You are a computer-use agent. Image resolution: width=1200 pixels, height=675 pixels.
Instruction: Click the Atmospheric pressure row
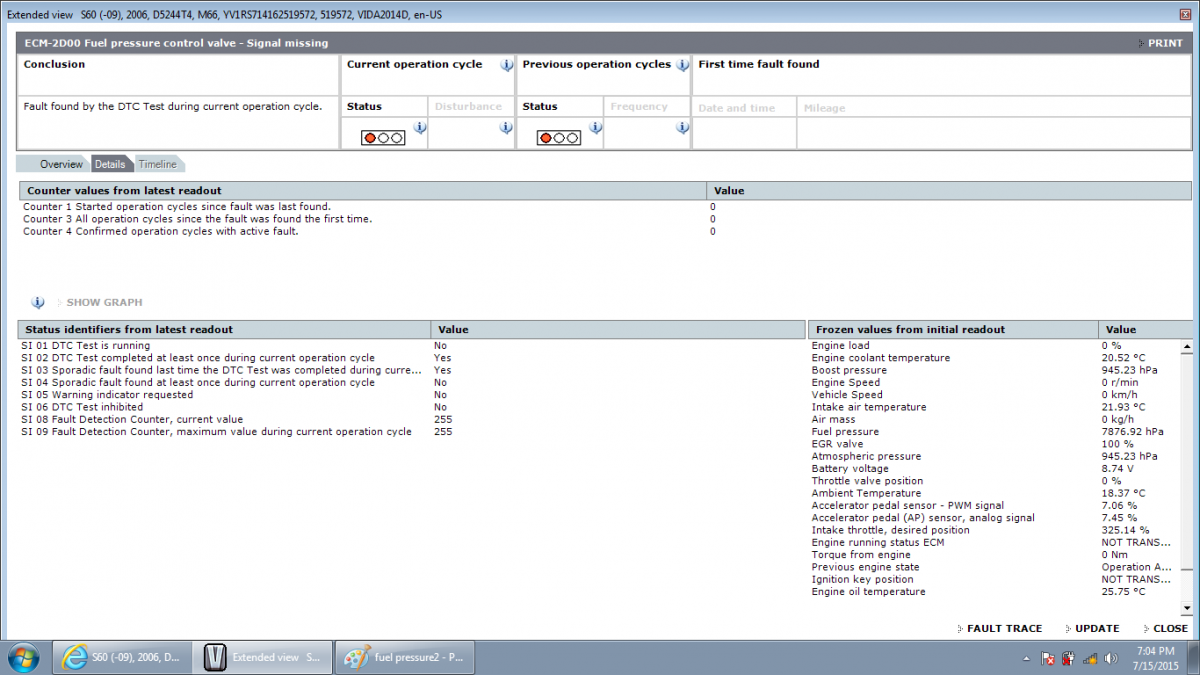994,456
